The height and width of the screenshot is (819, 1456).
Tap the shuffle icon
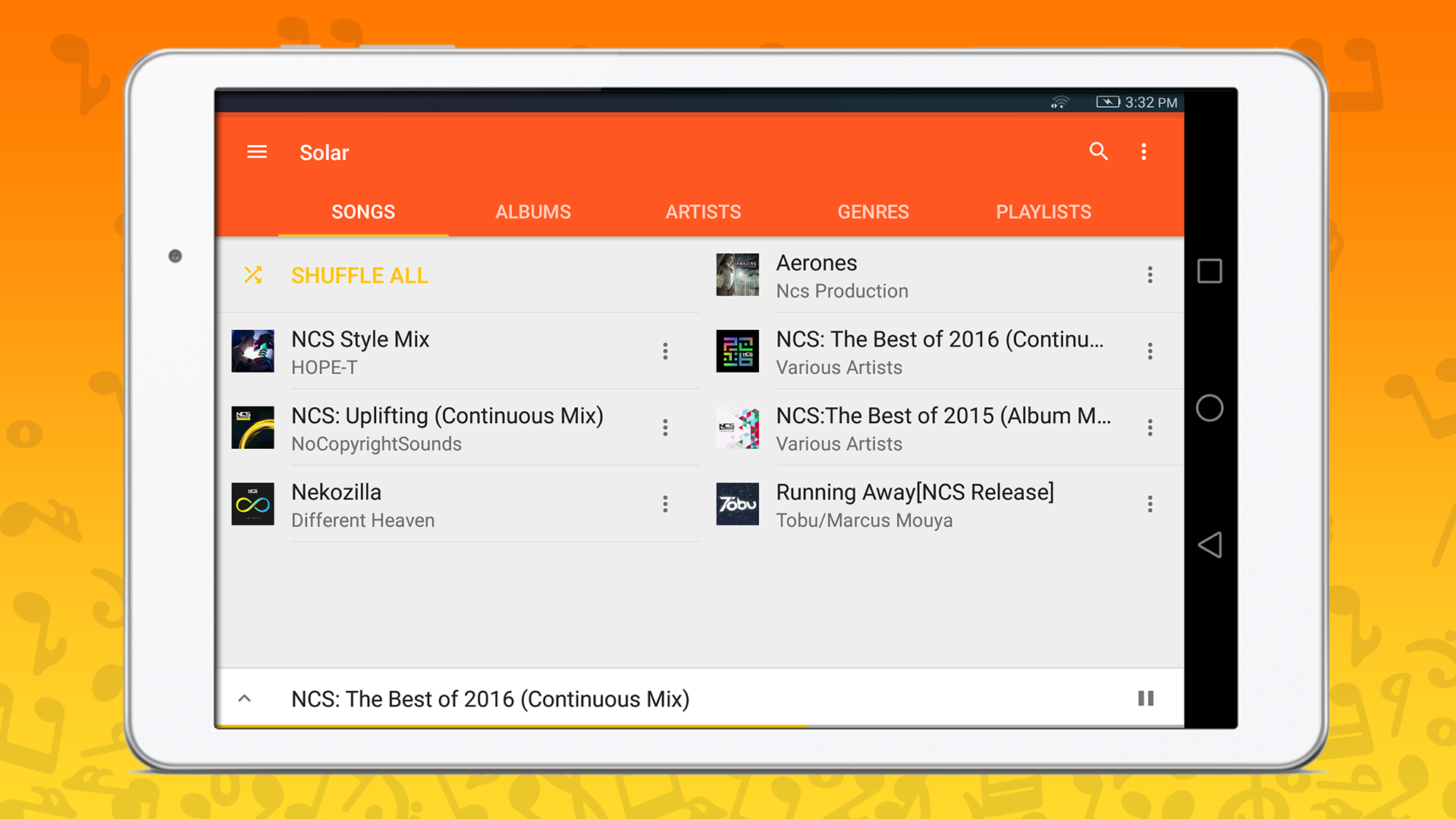tap(253, 275)
